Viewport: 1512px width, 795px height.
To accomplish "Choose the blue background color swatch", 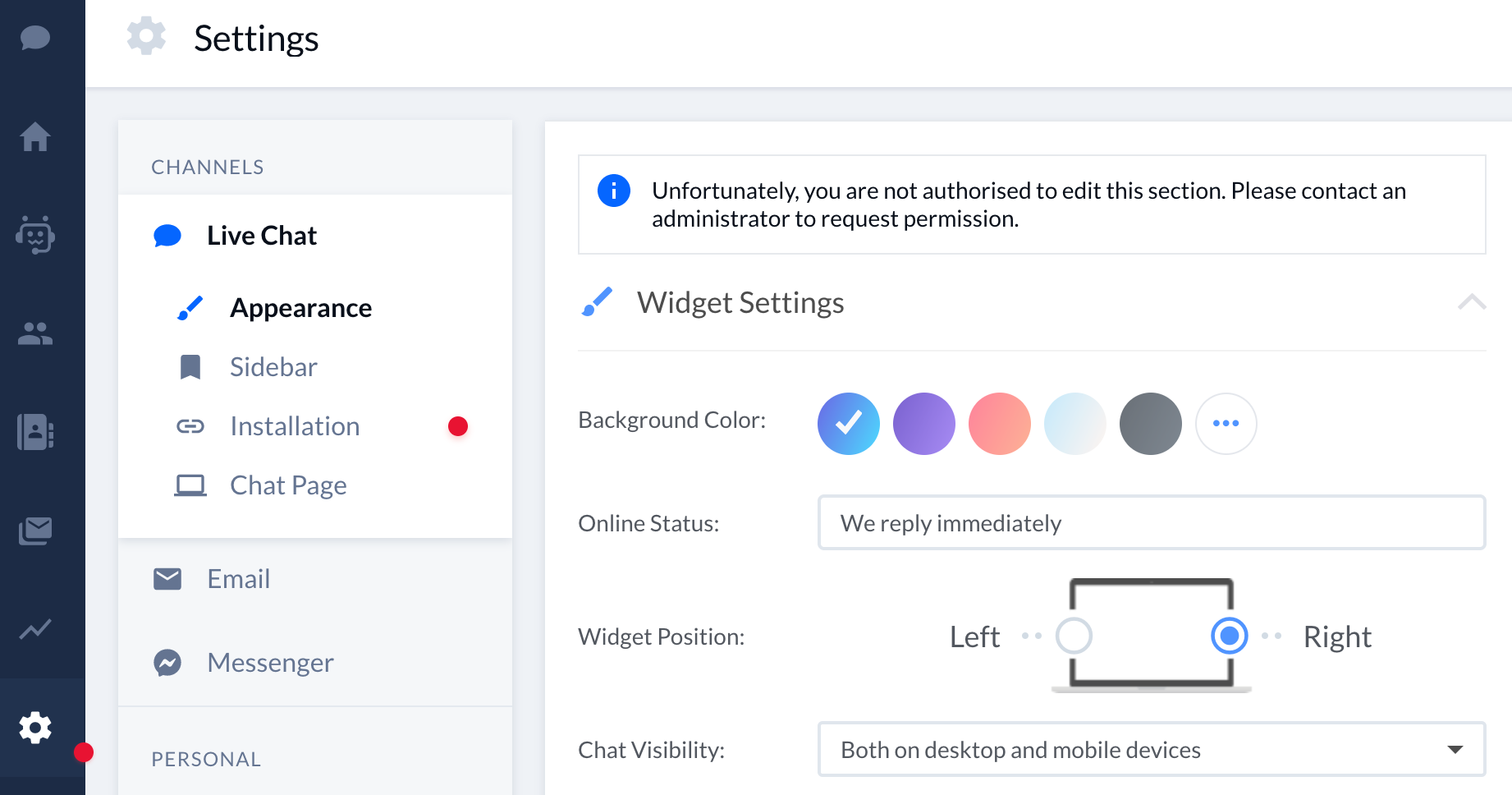I will (849, 424).
